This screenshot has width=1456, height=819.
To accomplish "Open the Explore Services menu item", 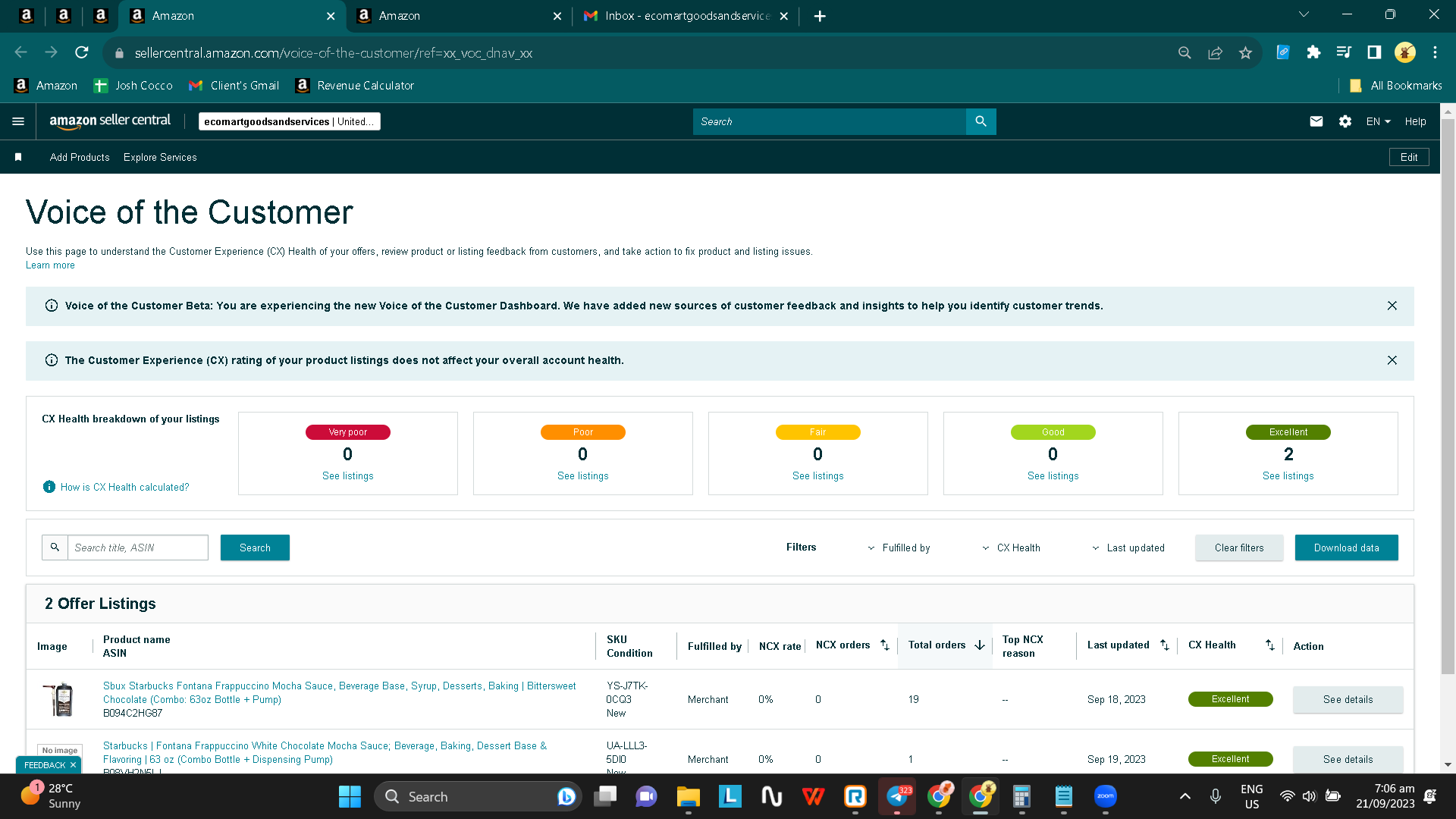I will (160, 157).
